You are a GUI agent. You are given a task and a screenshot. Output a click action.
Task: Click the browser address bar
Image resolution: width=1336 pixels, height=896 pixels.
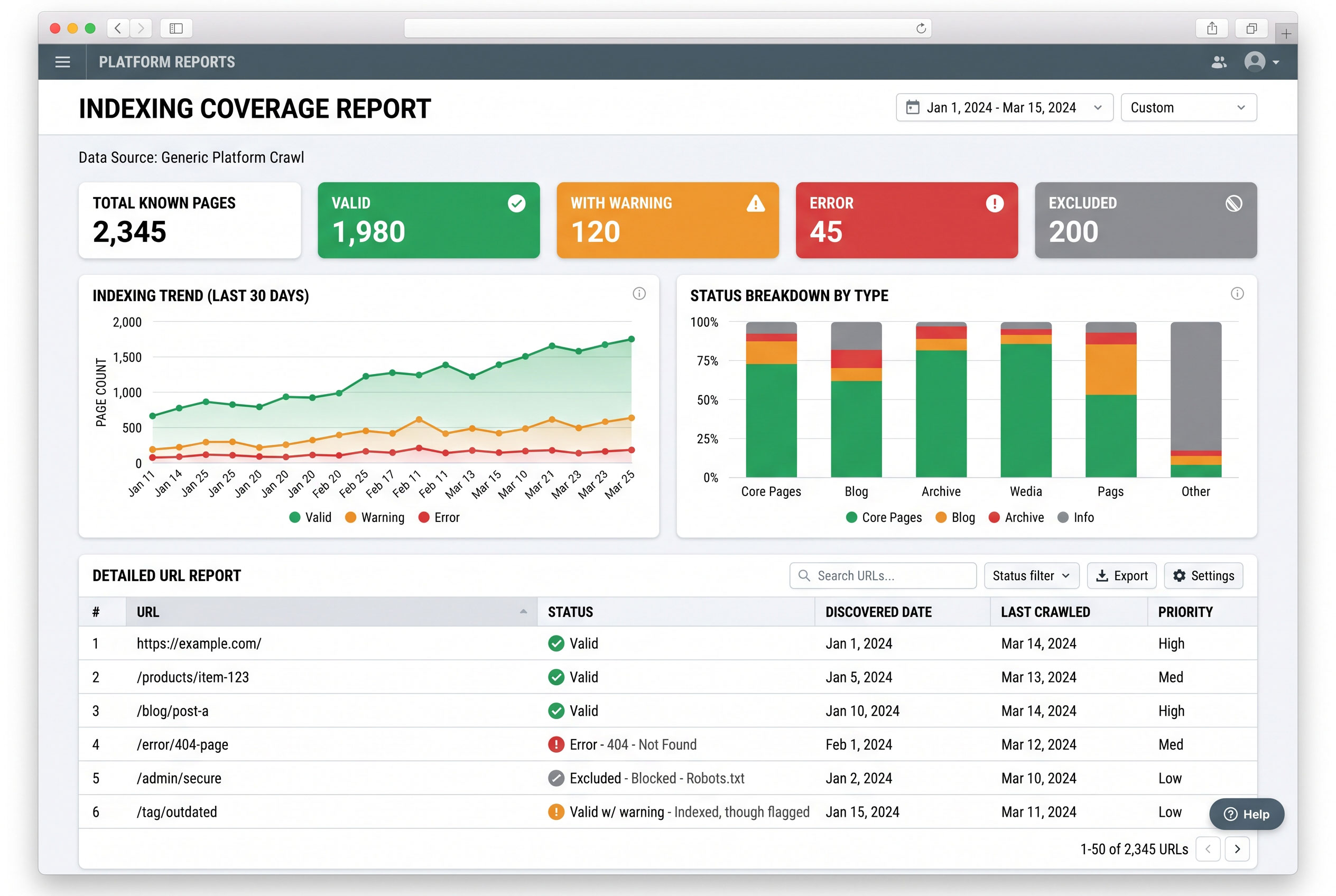[667, 28]
